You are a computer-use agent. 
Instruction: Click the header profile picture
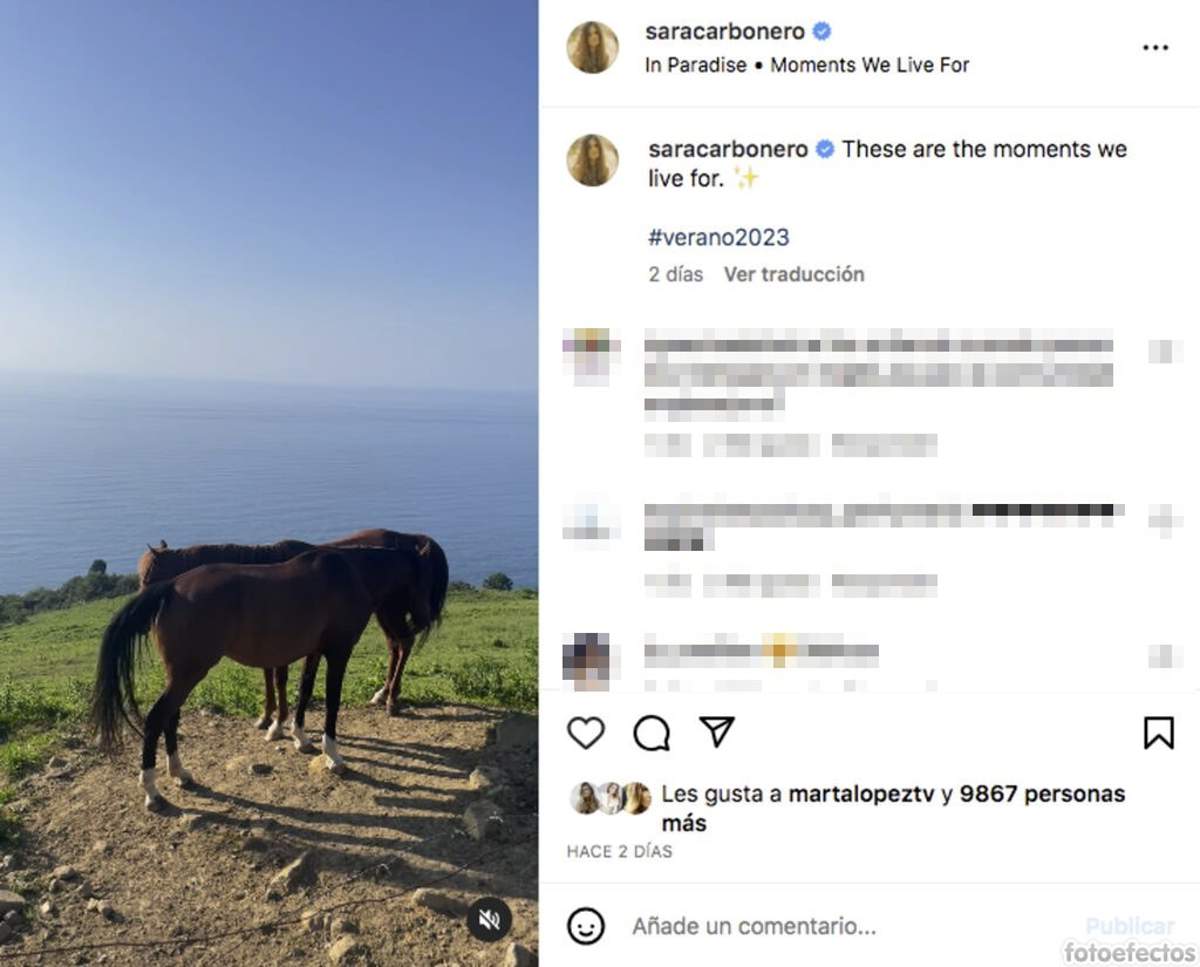593,47
